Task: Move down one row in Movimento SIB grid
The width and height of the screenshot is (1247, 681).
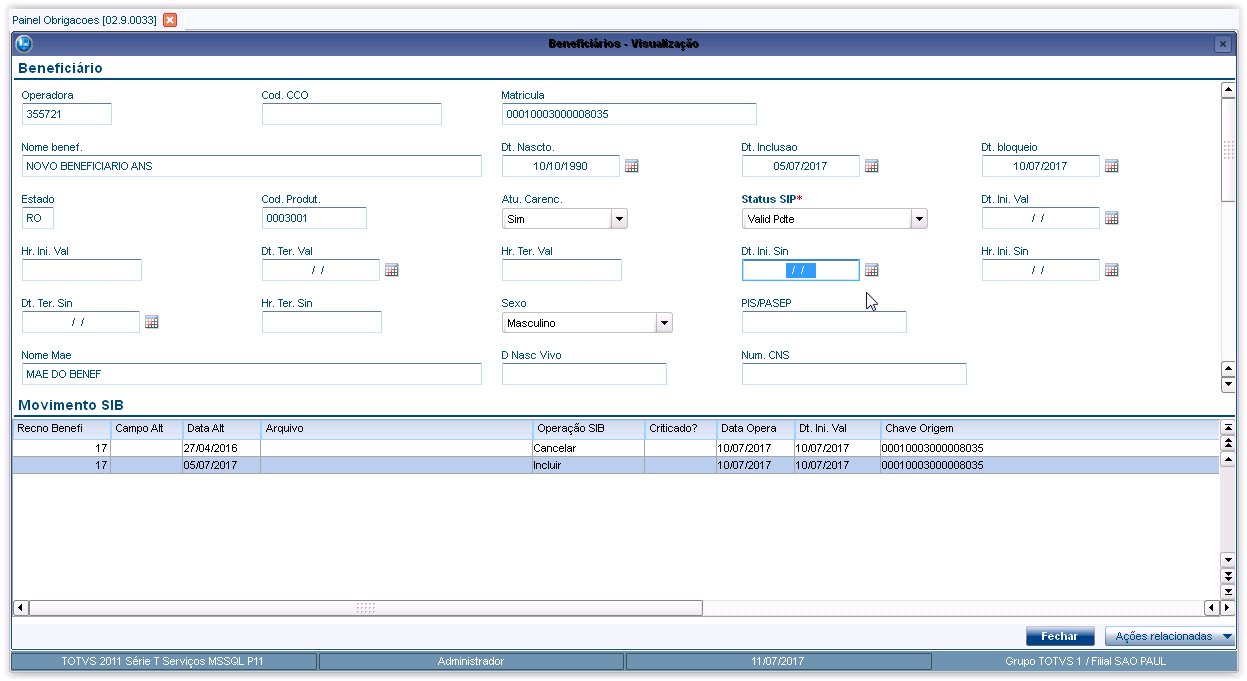Action: coord(1228,560)
